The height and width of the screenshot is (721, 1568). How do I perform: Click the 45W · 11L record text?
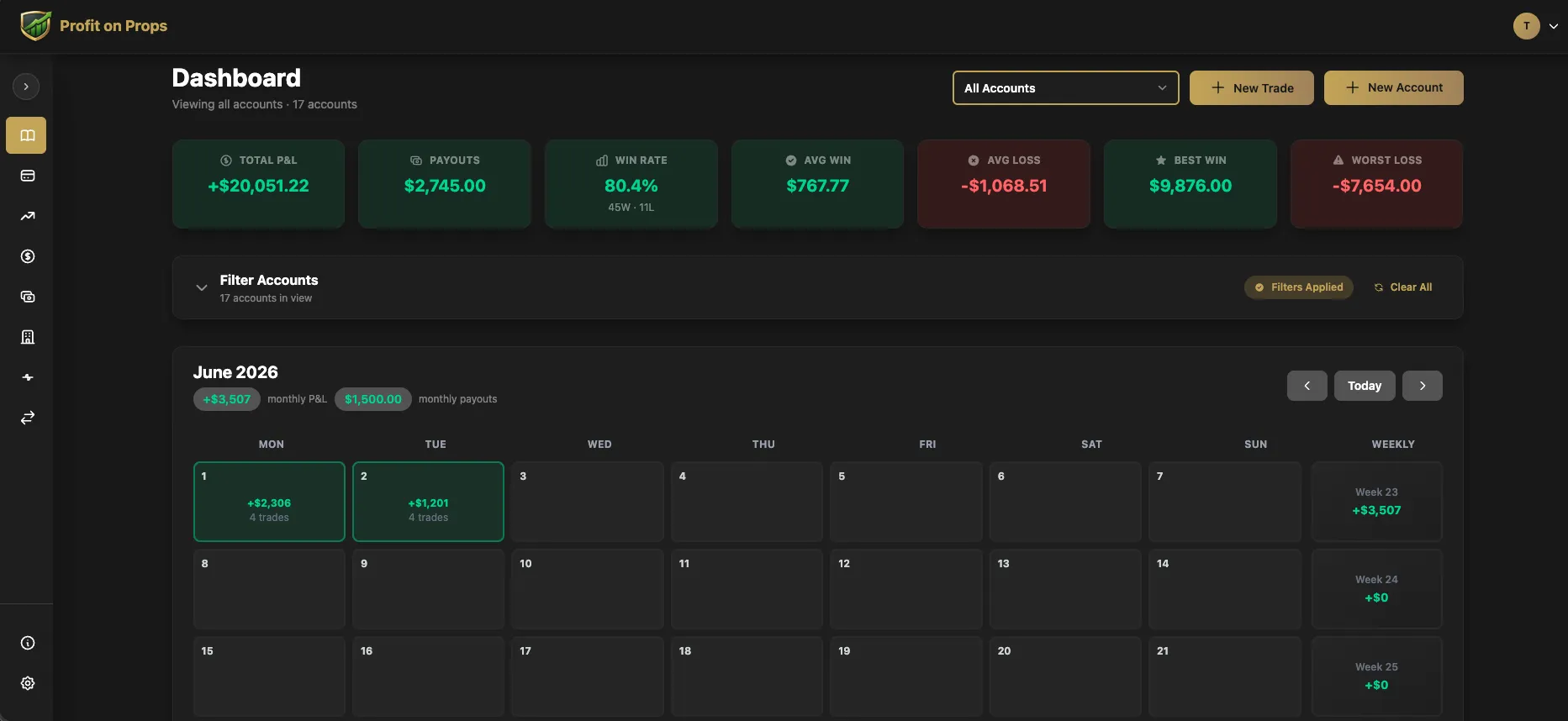(x=631, y=208)
